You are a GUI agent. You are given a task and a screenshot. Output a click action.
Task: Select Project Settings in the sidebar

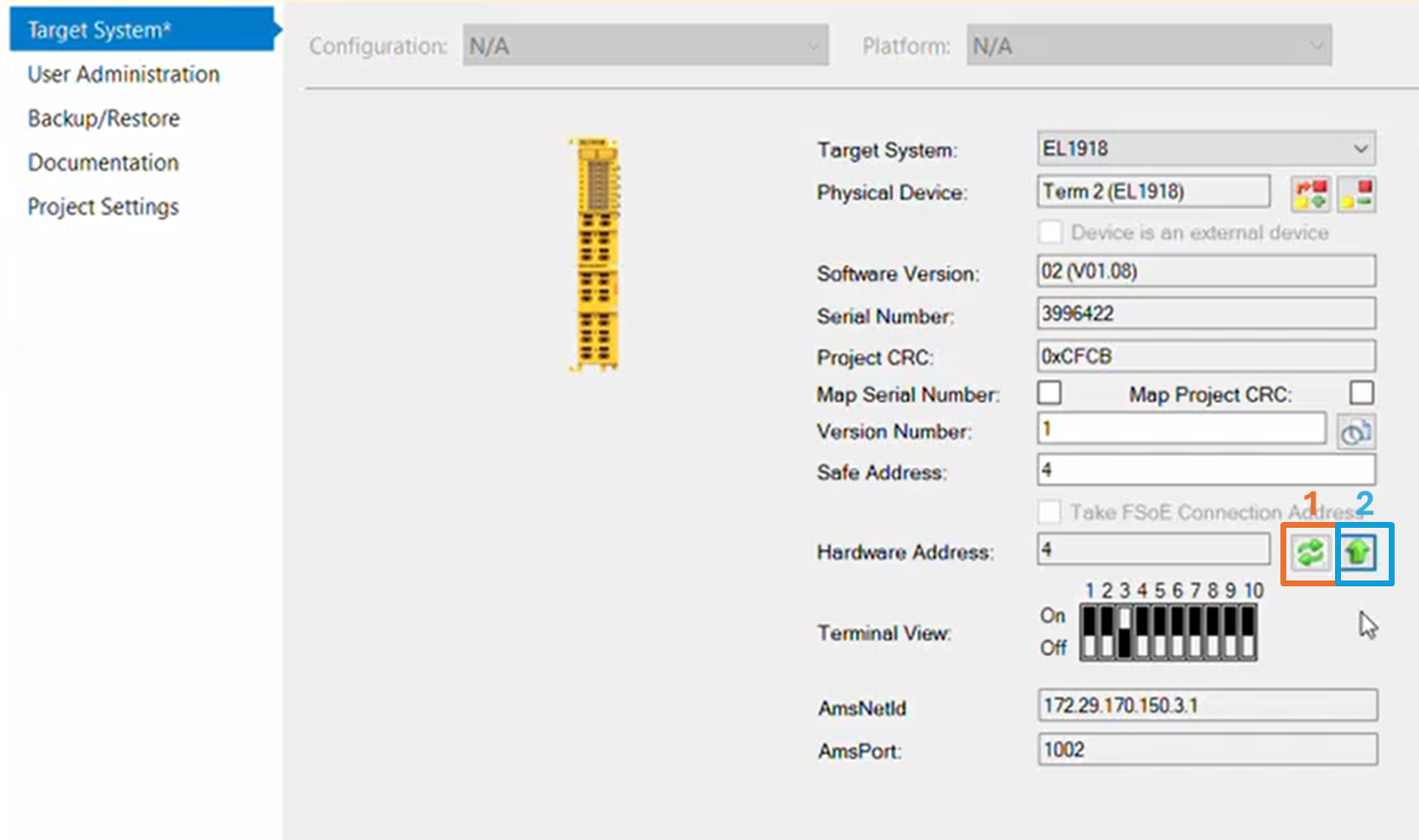point(102,207)
